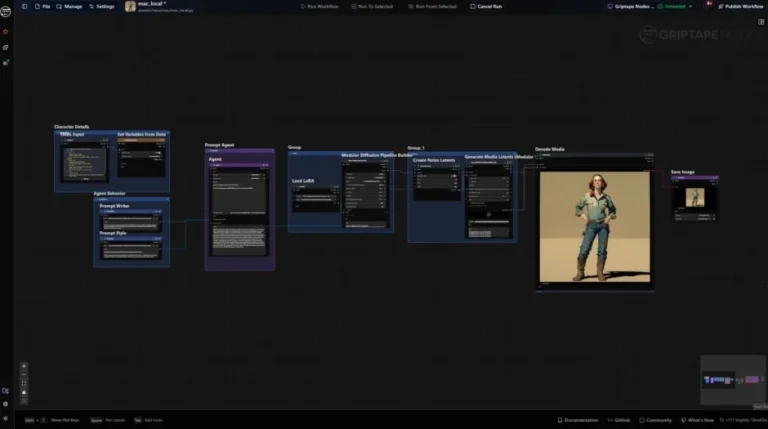The height and width of the screenshot is (429, 768).
Task: Click the mac_local workflow title
Action: point(151,3)
